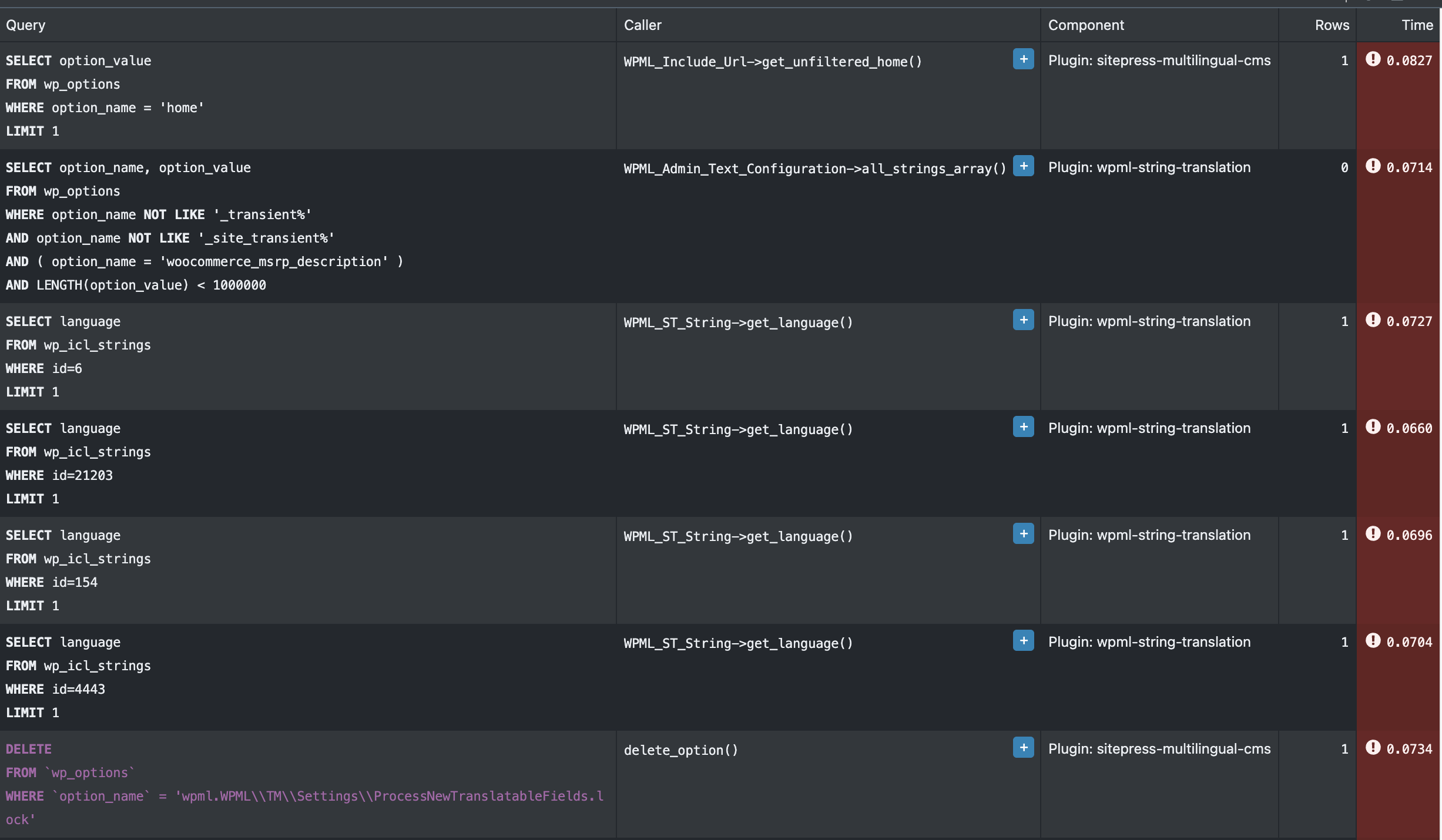Select get_language() caller in id=6 row
The height and width of the screenshot is (840, 1442).
coord(738,322)
